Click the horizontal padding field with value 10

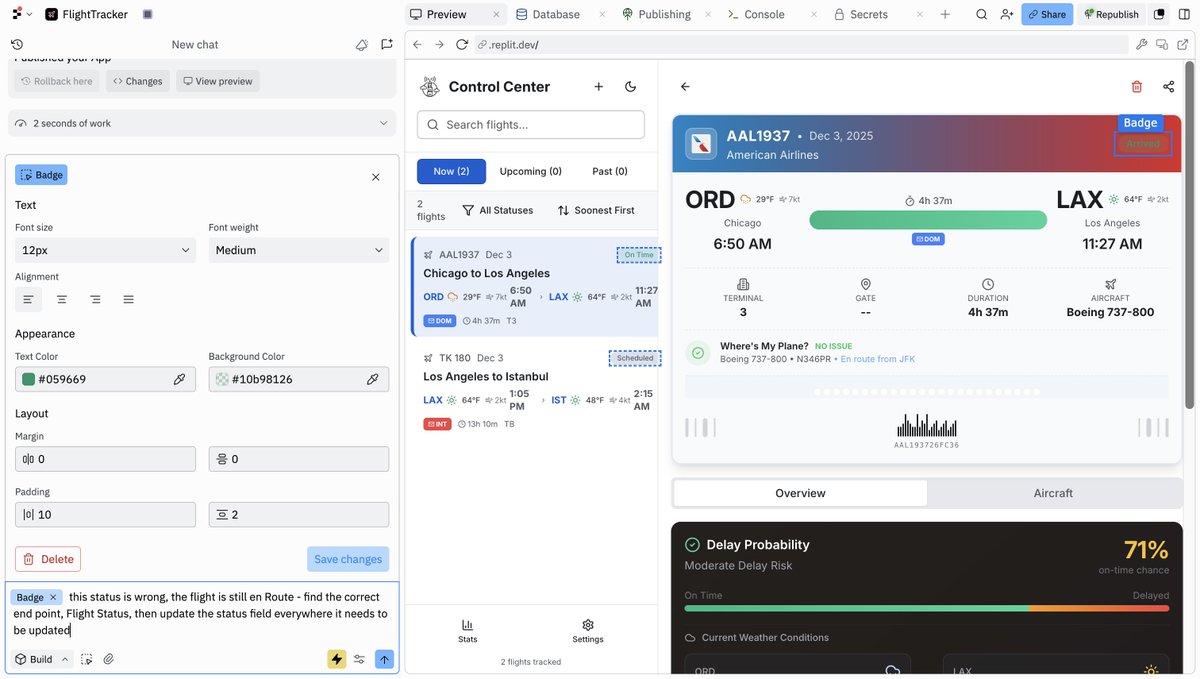(105, 514)
